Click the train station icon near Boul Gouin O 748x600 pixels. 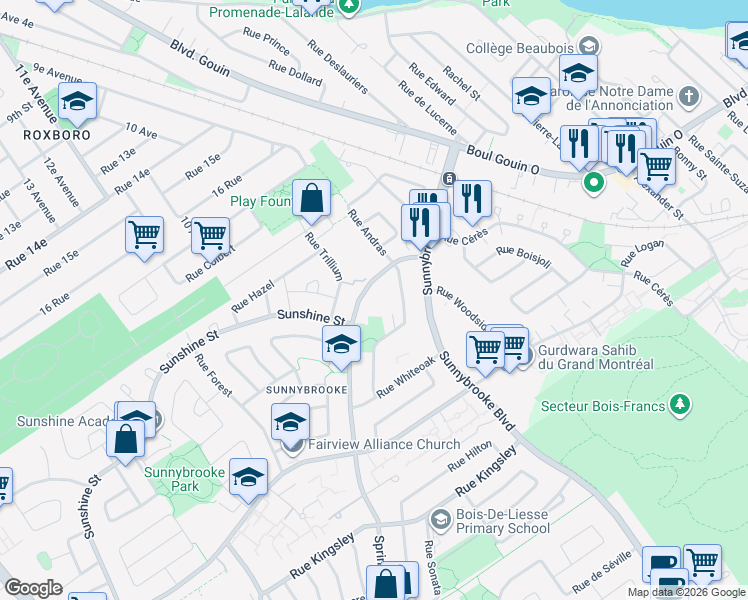[449, 178]
